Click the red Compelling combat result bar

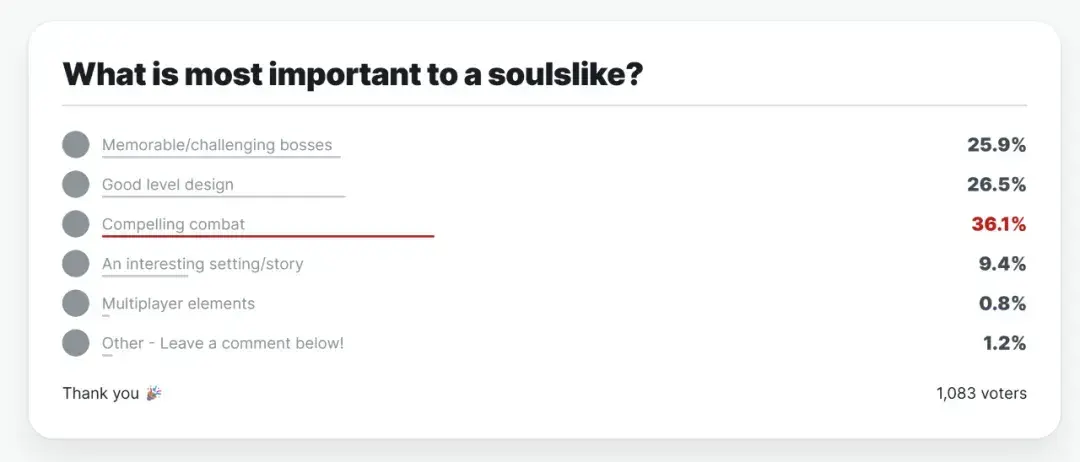[268, 236]
